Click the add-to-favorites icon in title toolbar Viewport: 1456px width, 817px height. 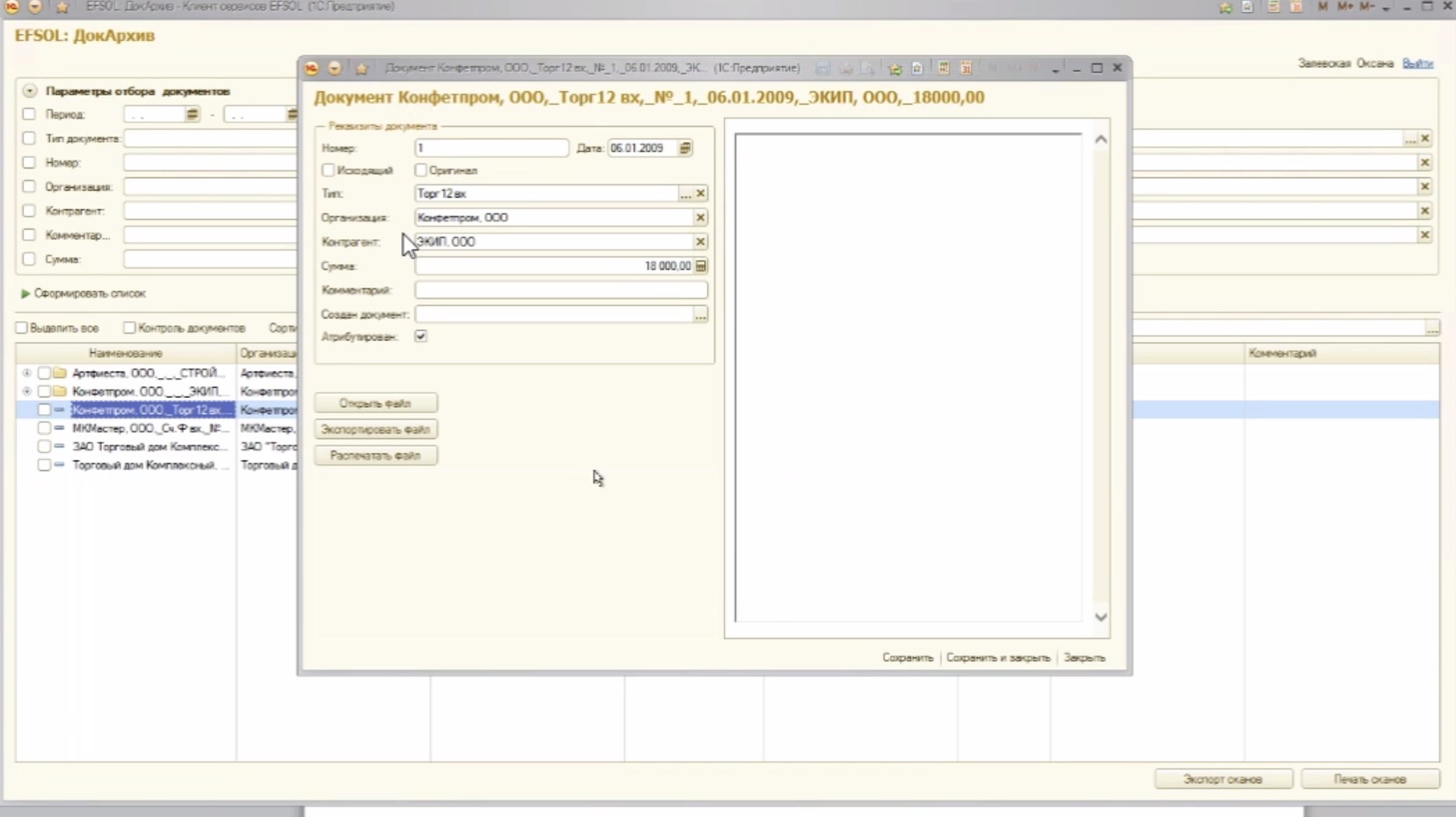895,68
